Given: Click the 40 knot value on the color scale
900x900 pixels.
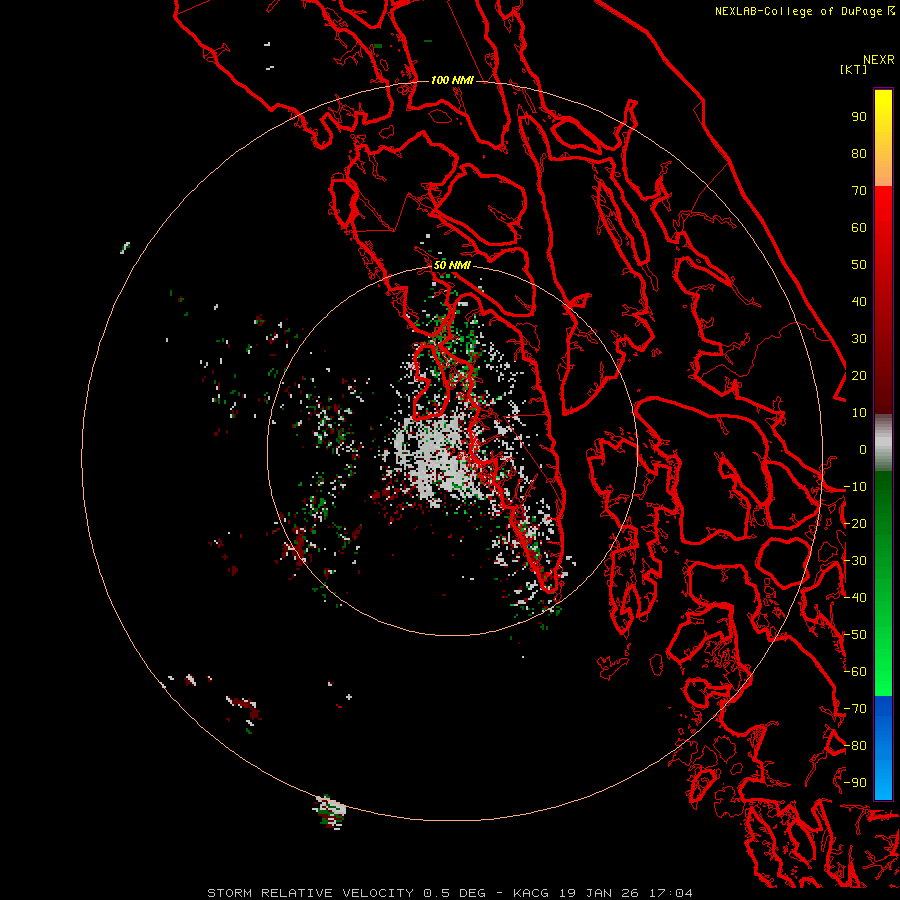Looking at the screenshot, I should 859,302.
